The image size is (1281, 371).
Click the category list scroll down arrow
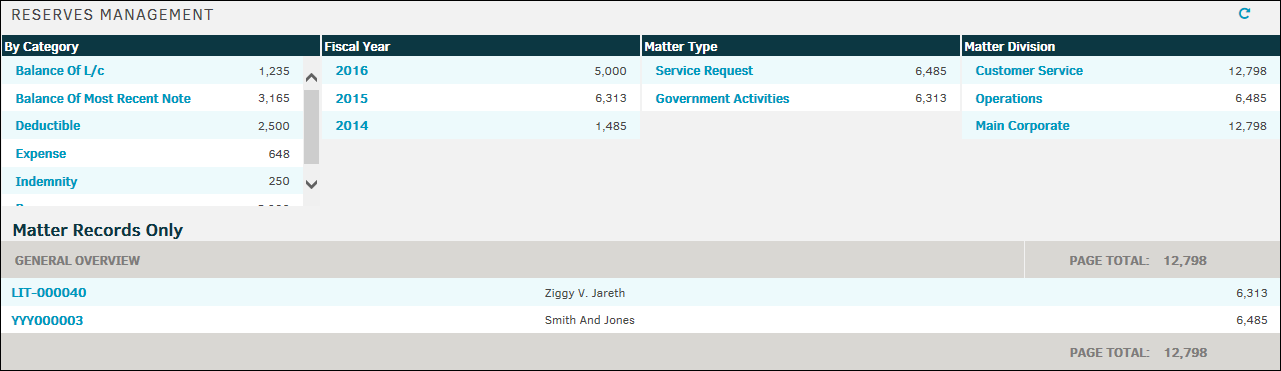(x=311, y=184)
